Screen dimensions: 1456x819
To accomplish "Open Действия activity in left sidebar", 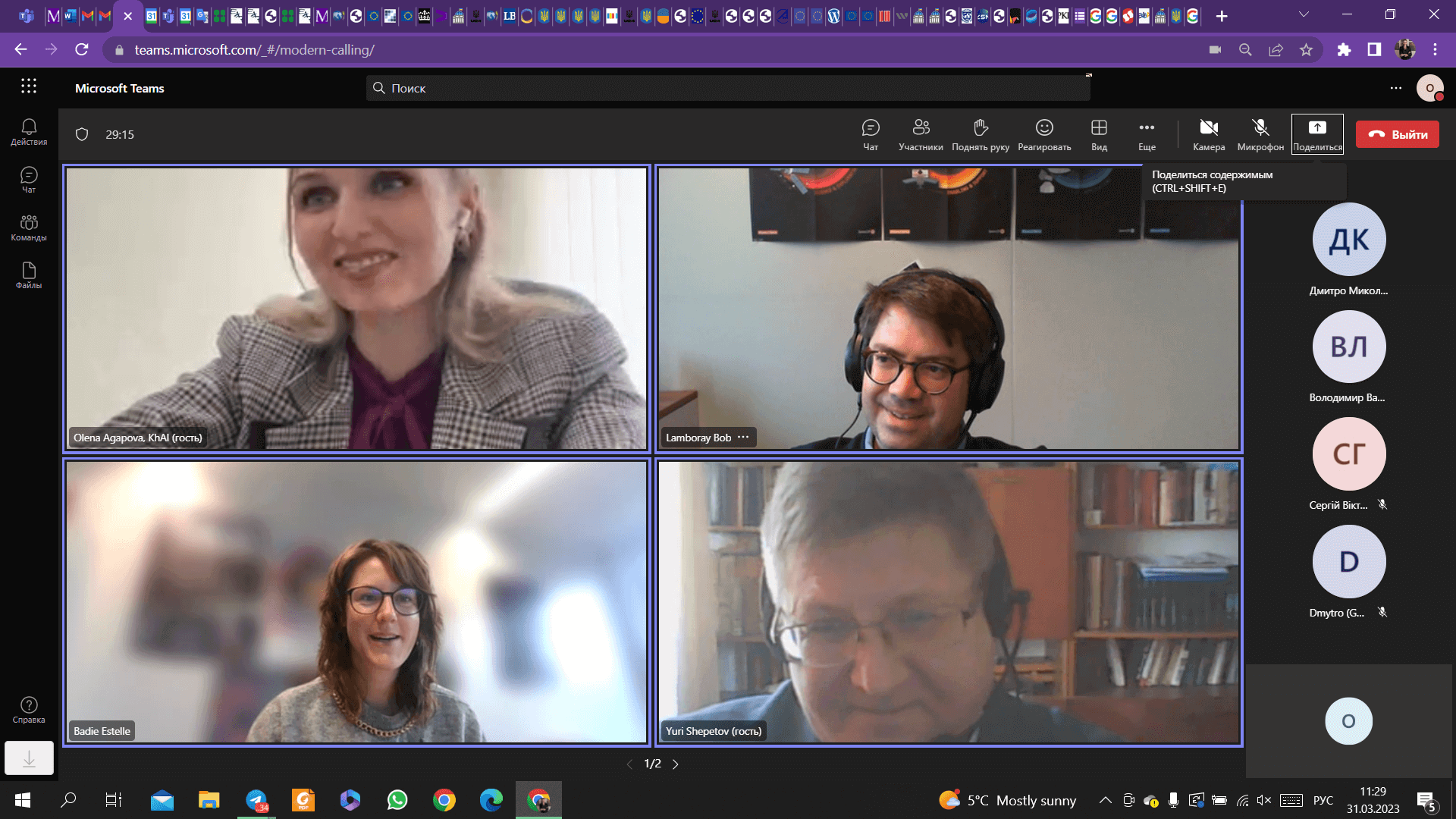I will [29, 132].
